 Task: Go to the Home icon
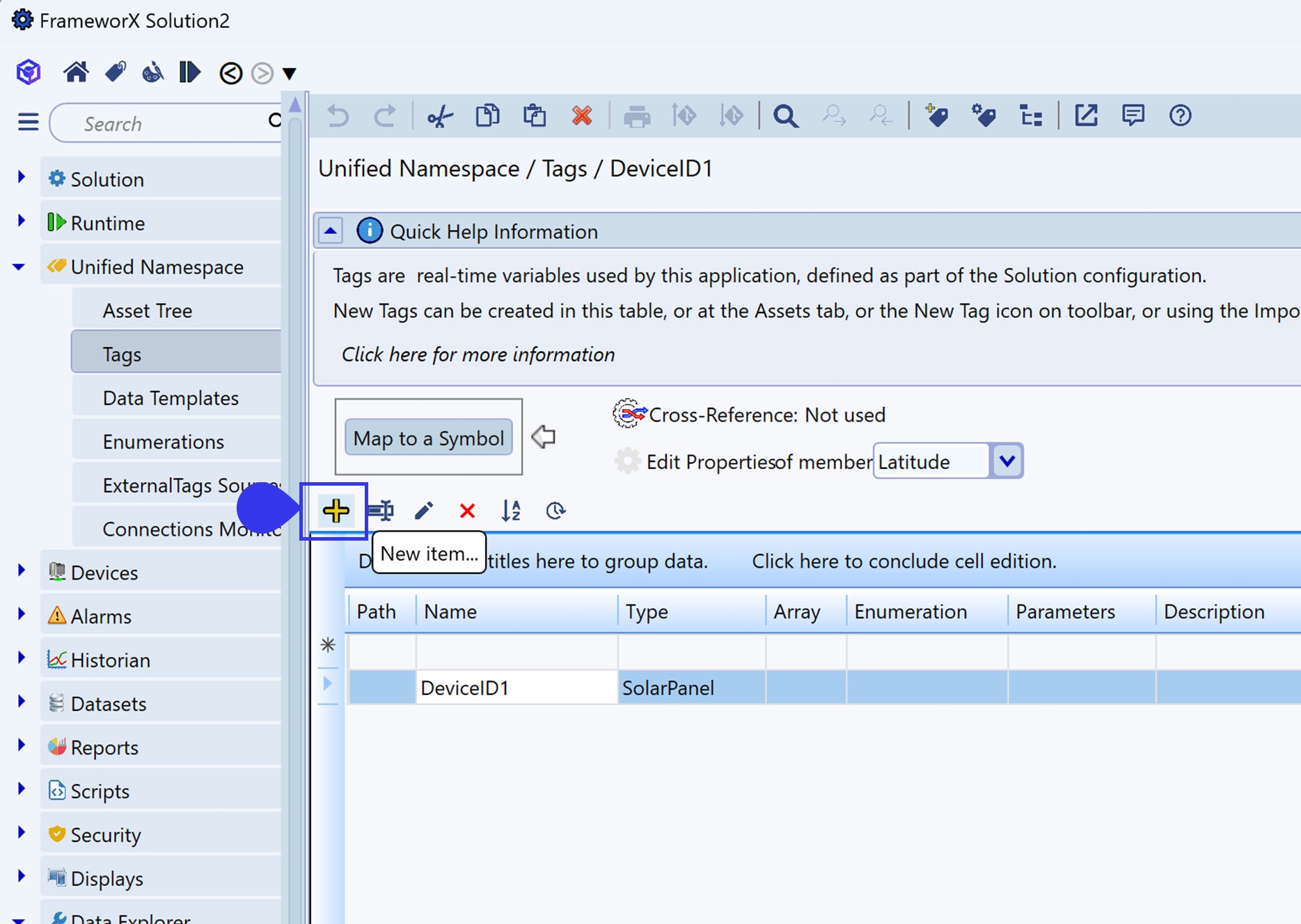point(76,72)
